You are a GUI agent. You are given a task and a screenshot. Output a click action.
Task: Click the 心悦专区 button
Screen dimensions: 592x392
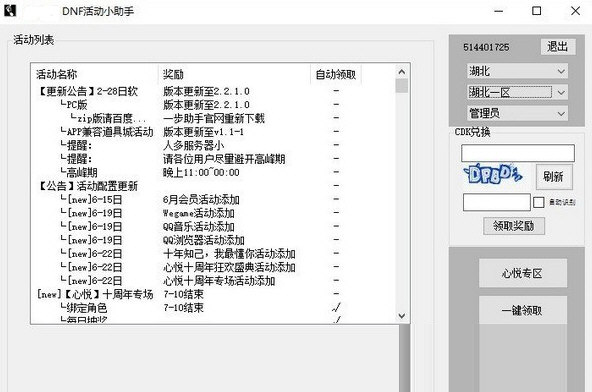pyautogui.click(x=523, y=273)
